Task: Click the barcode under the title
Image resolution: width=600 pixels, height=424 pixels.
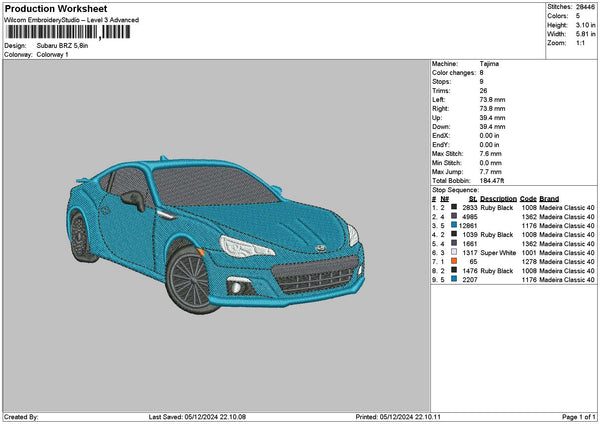Action: 67,32
